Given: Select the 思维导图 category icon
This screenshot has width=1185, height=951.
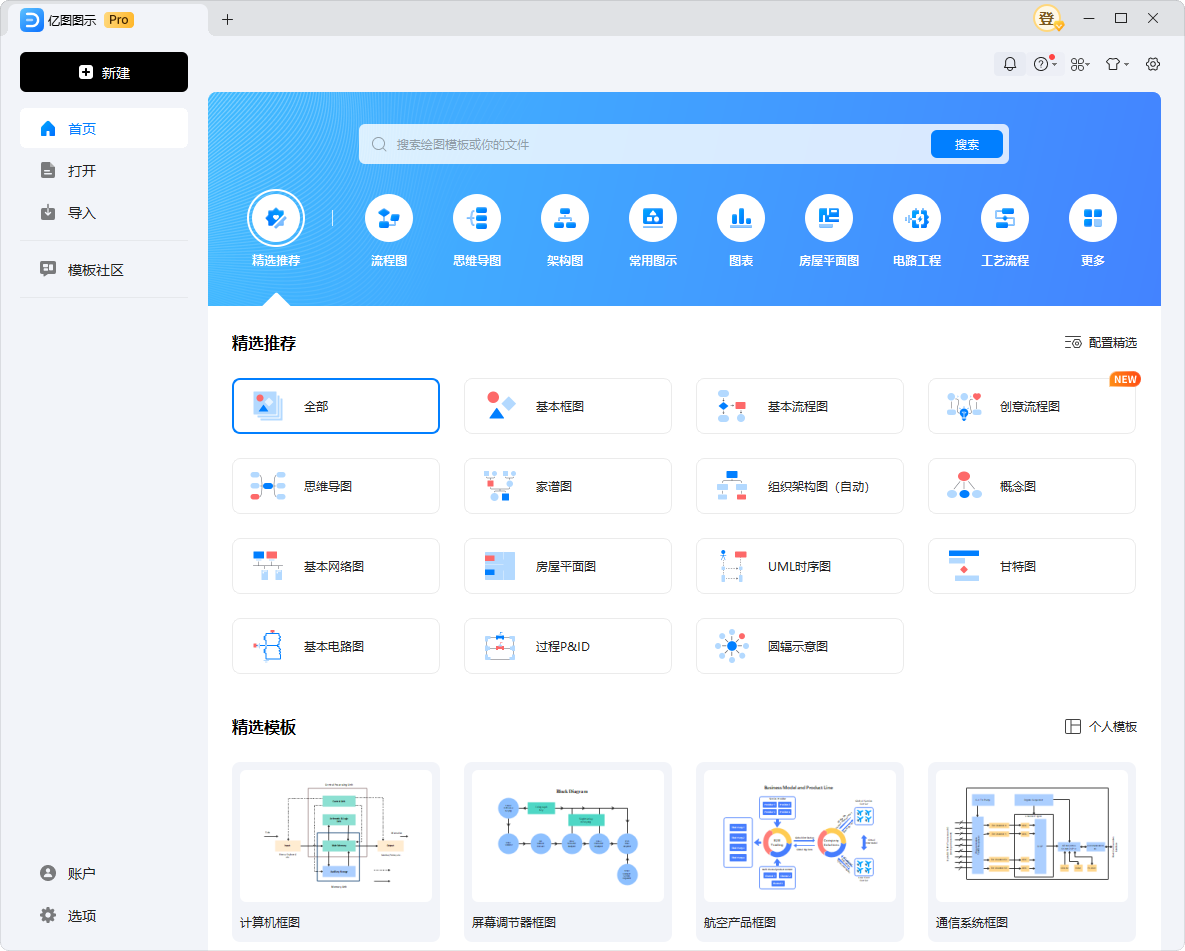Looking at the screenshot, I should (x=477, y=218).
